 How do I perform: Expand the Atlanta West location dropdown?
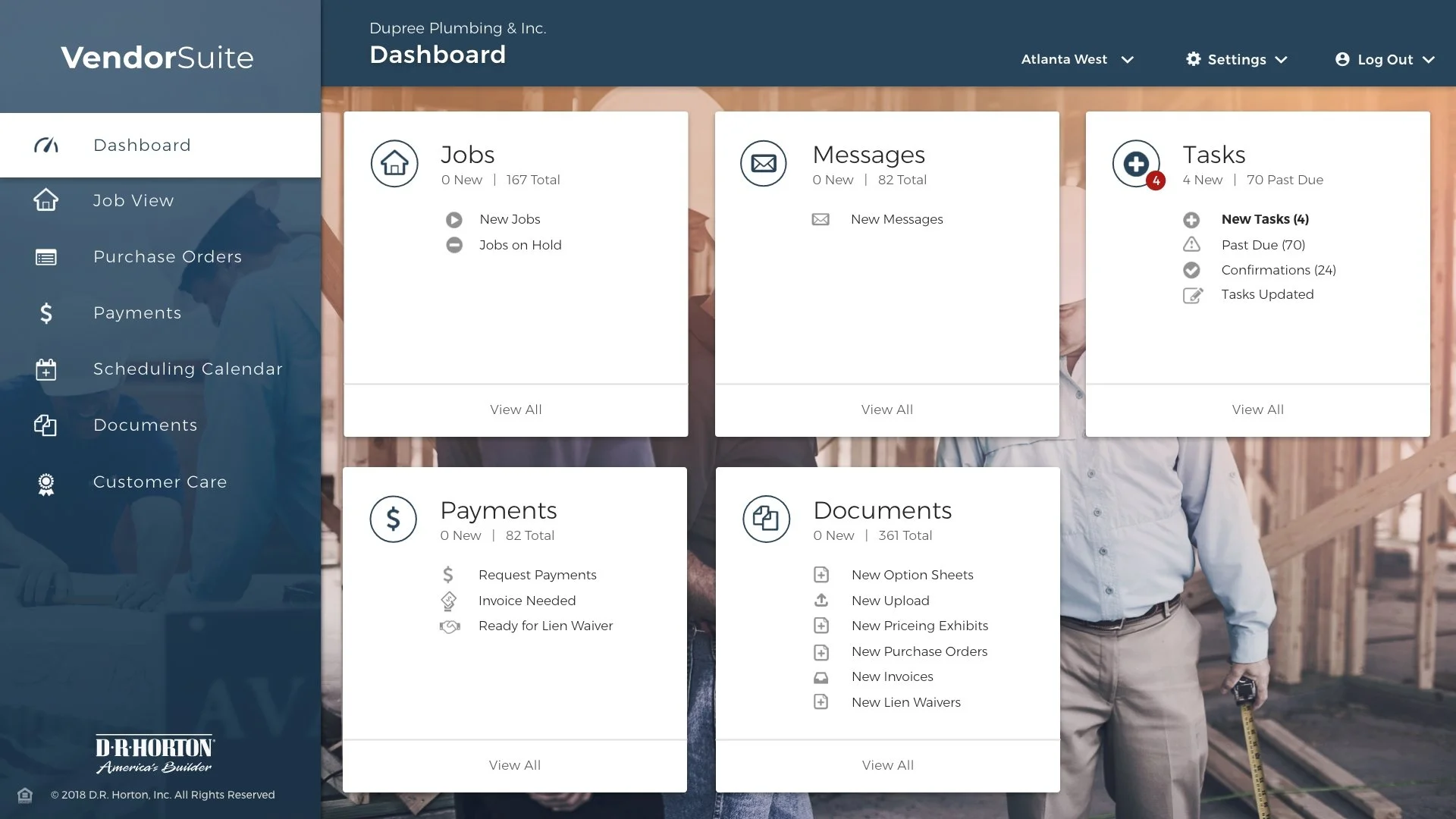(1077, 59)
